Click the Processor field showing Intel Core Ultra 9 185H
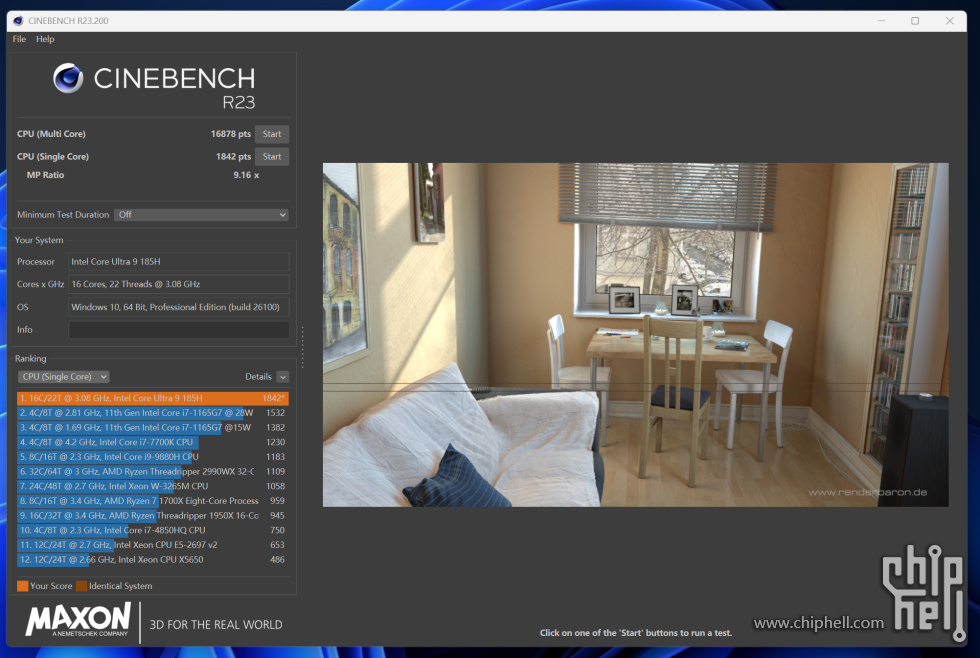 click(179, 262)
